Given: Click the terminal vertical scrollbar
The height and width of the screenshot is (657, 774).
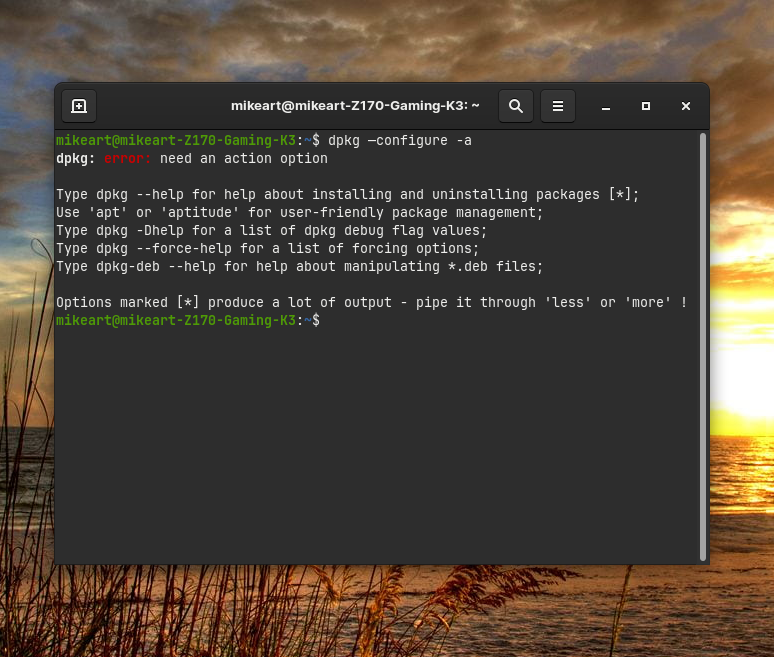Looking at the screenshot, I should click(703, 347).
